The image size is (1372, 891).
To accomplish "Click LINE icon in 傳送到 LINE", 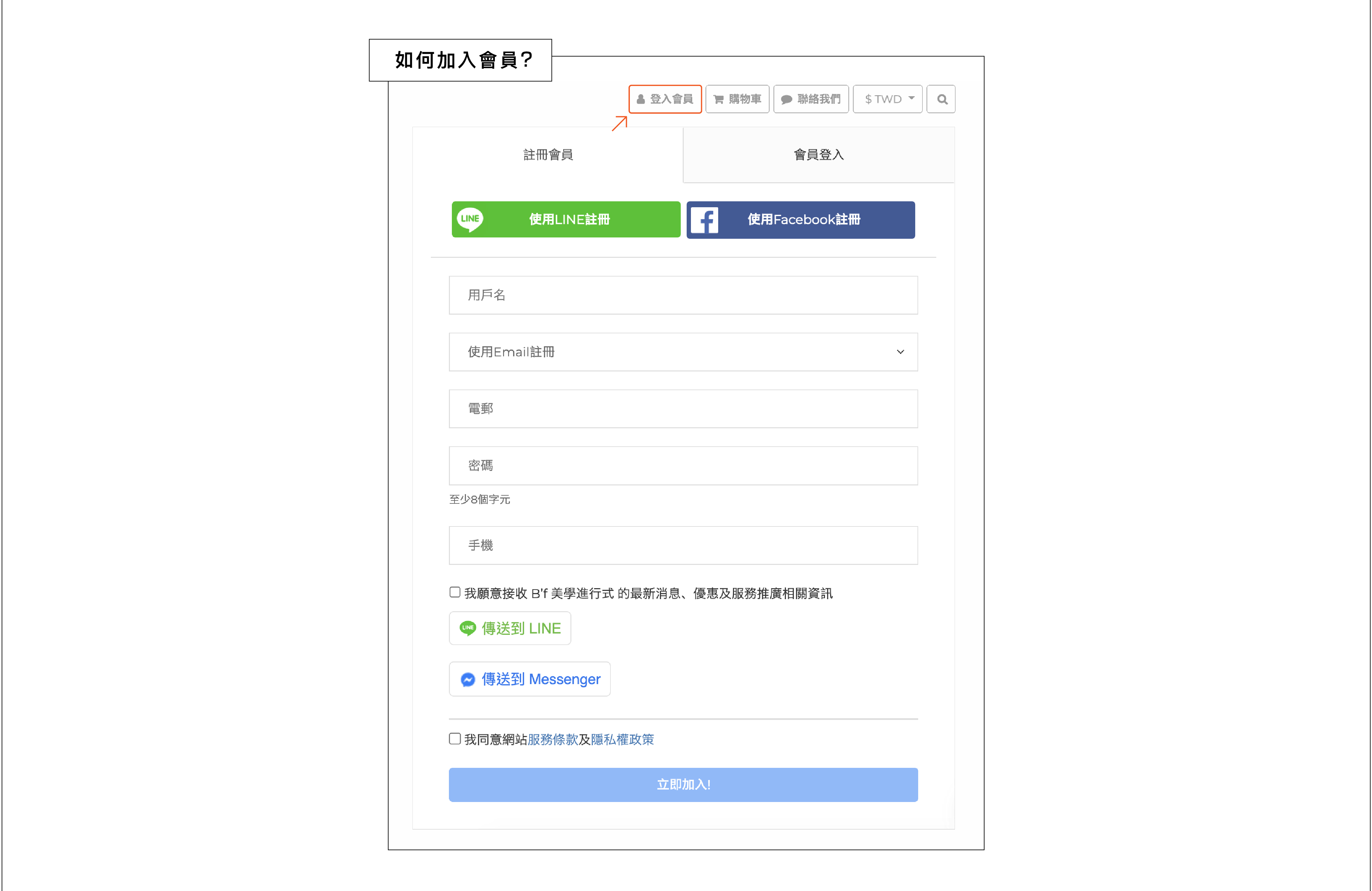I will tap(468, 628).
